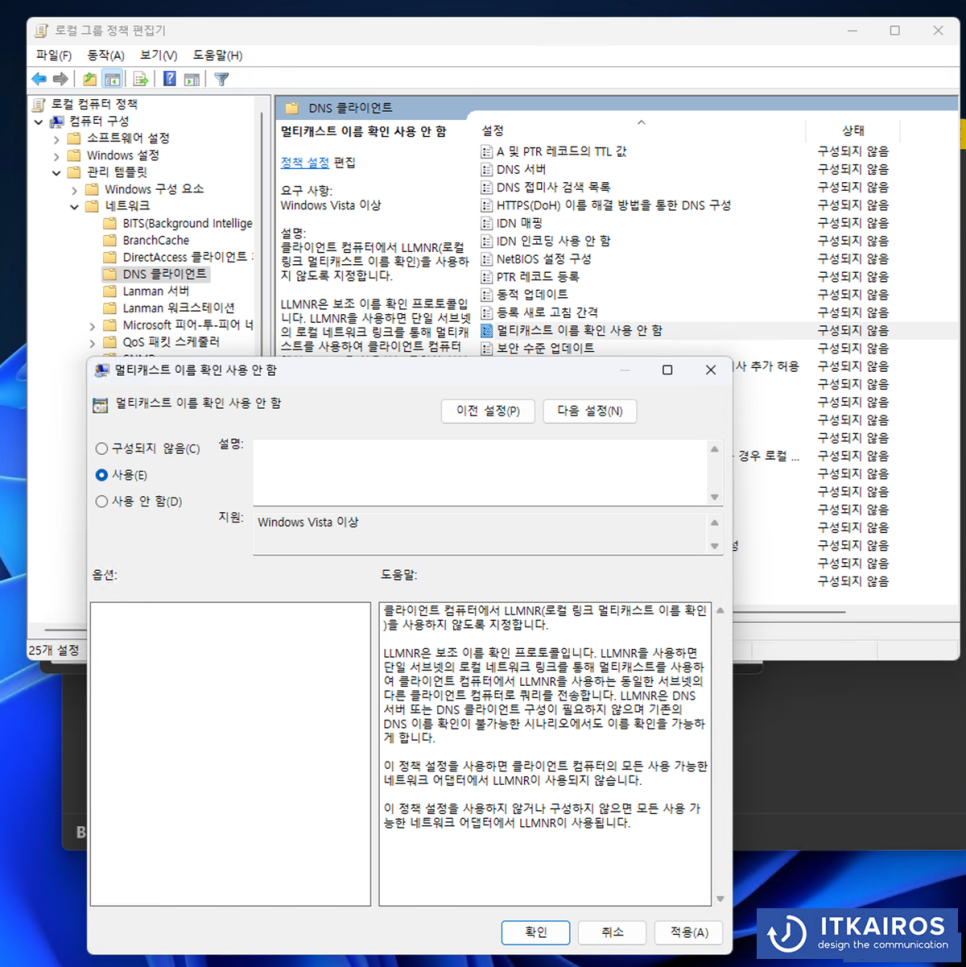Click the '적용(A)' apply button

point(689,932)
